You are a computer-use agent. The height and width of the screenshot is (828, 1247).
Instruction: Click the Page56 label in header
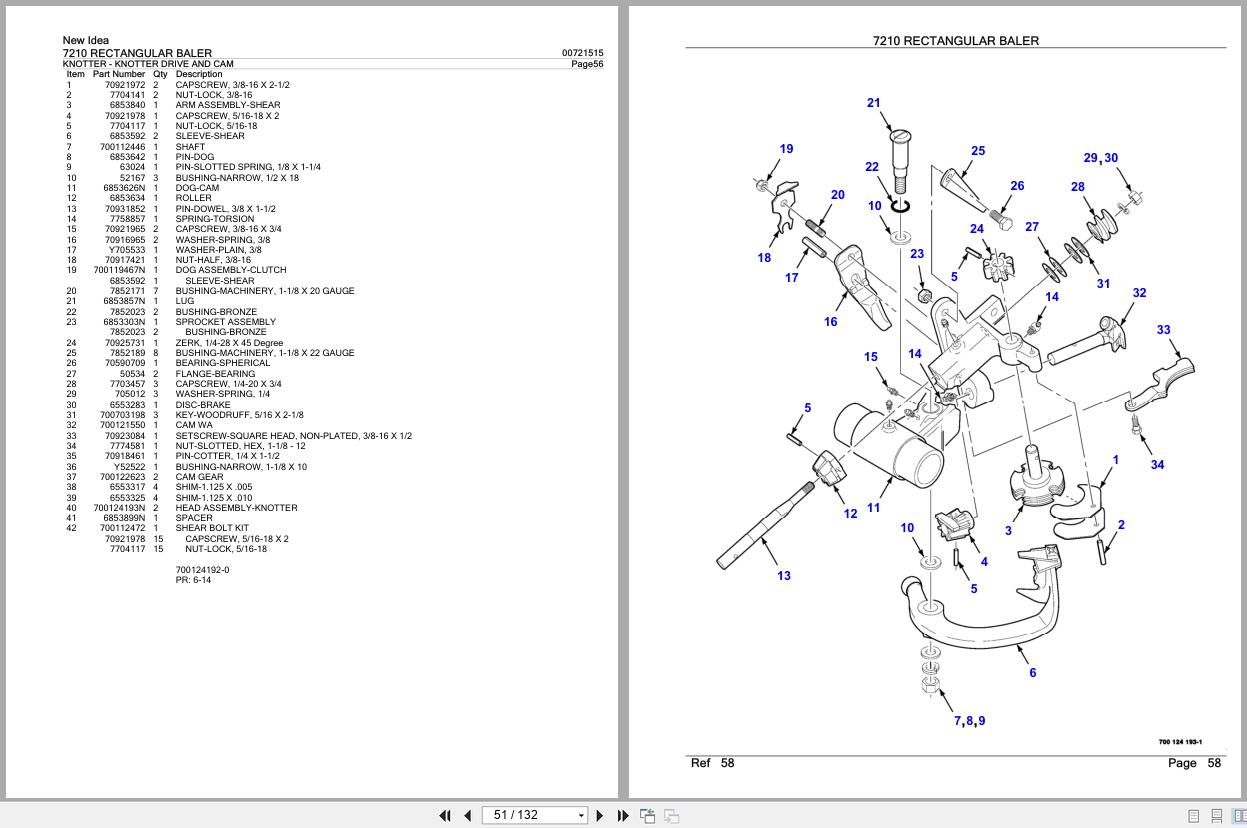pos(587,64)
